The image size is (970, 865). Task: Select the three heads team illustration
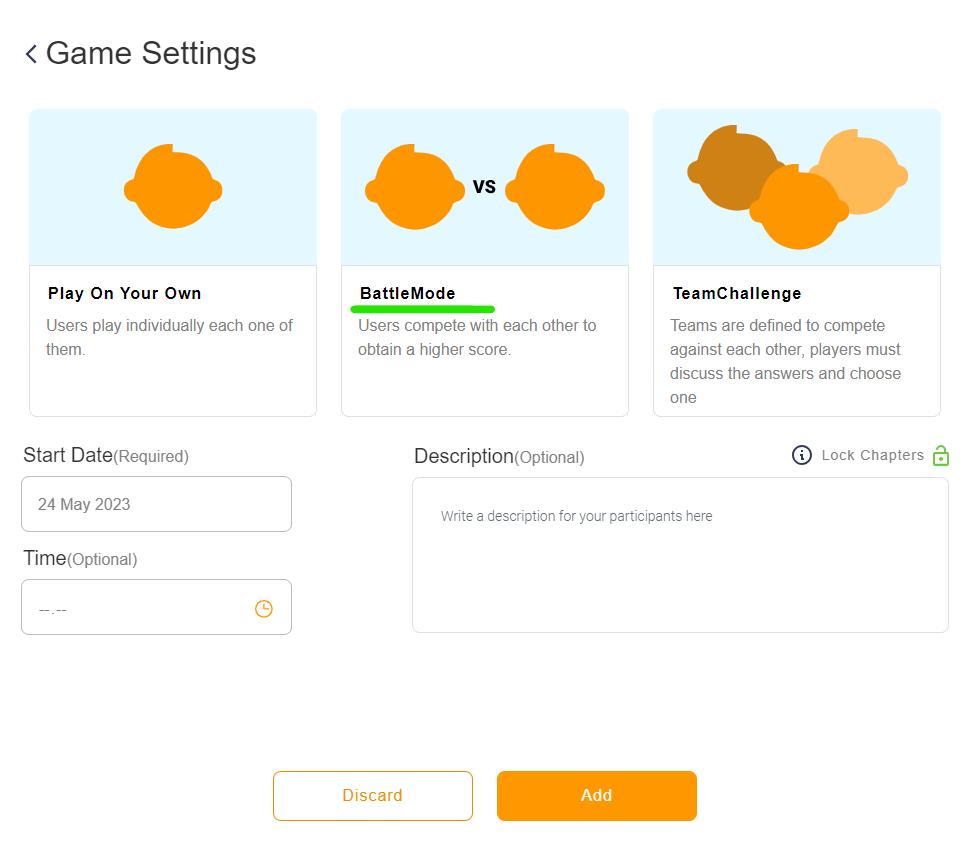797,187
